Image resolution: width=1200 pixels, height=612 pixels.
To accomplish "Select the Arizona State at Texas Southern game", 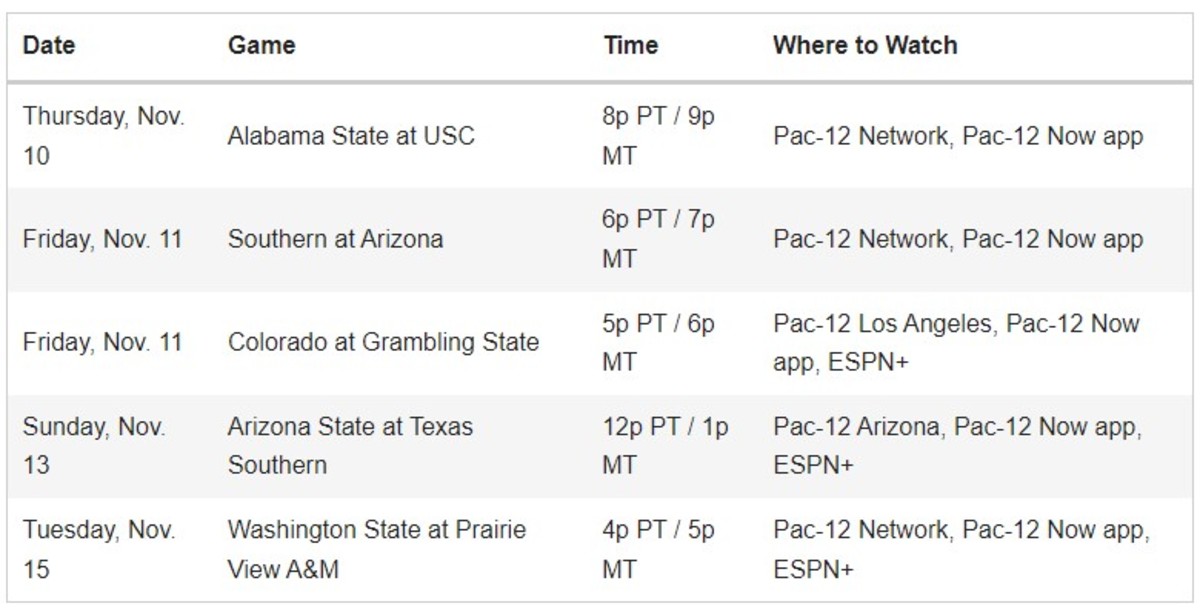I will [351, 445].
